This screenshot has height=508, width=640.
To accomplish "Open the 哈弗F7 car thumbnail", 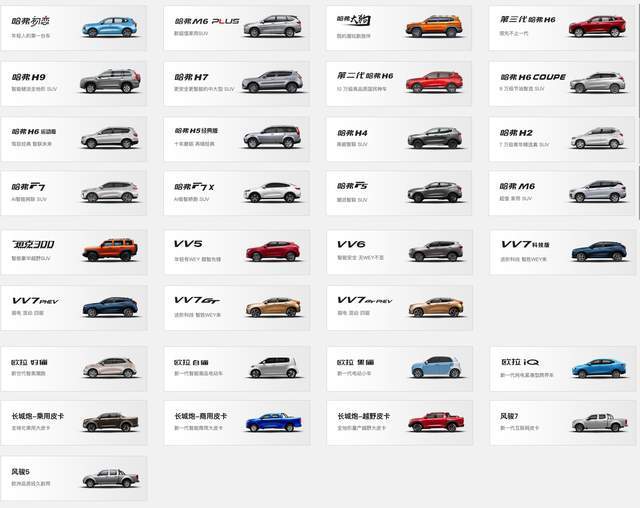I will (110, 192).
